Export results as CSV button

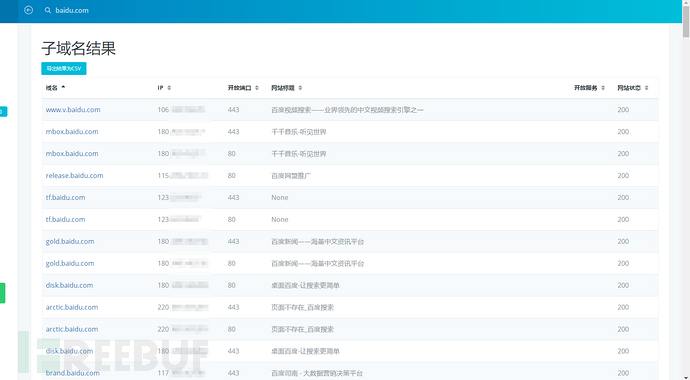pyautogui.click(x=64, y=69)
